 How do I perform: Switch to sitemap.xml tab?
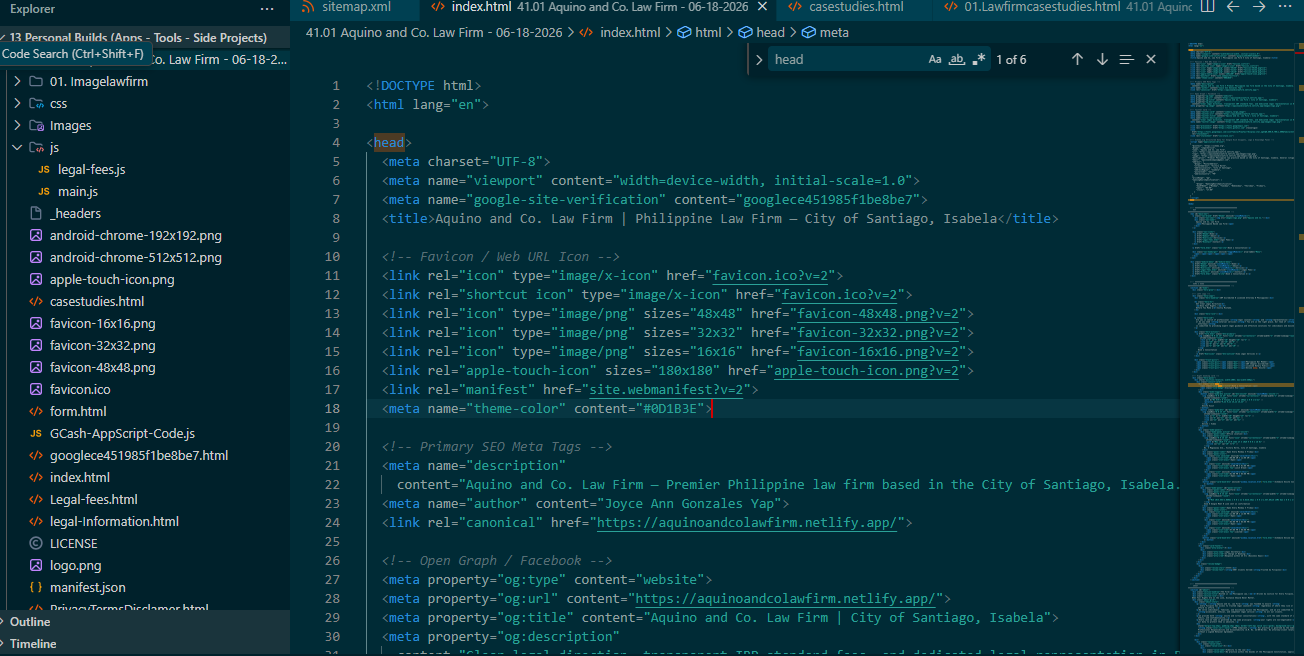[x=355, y=7]
